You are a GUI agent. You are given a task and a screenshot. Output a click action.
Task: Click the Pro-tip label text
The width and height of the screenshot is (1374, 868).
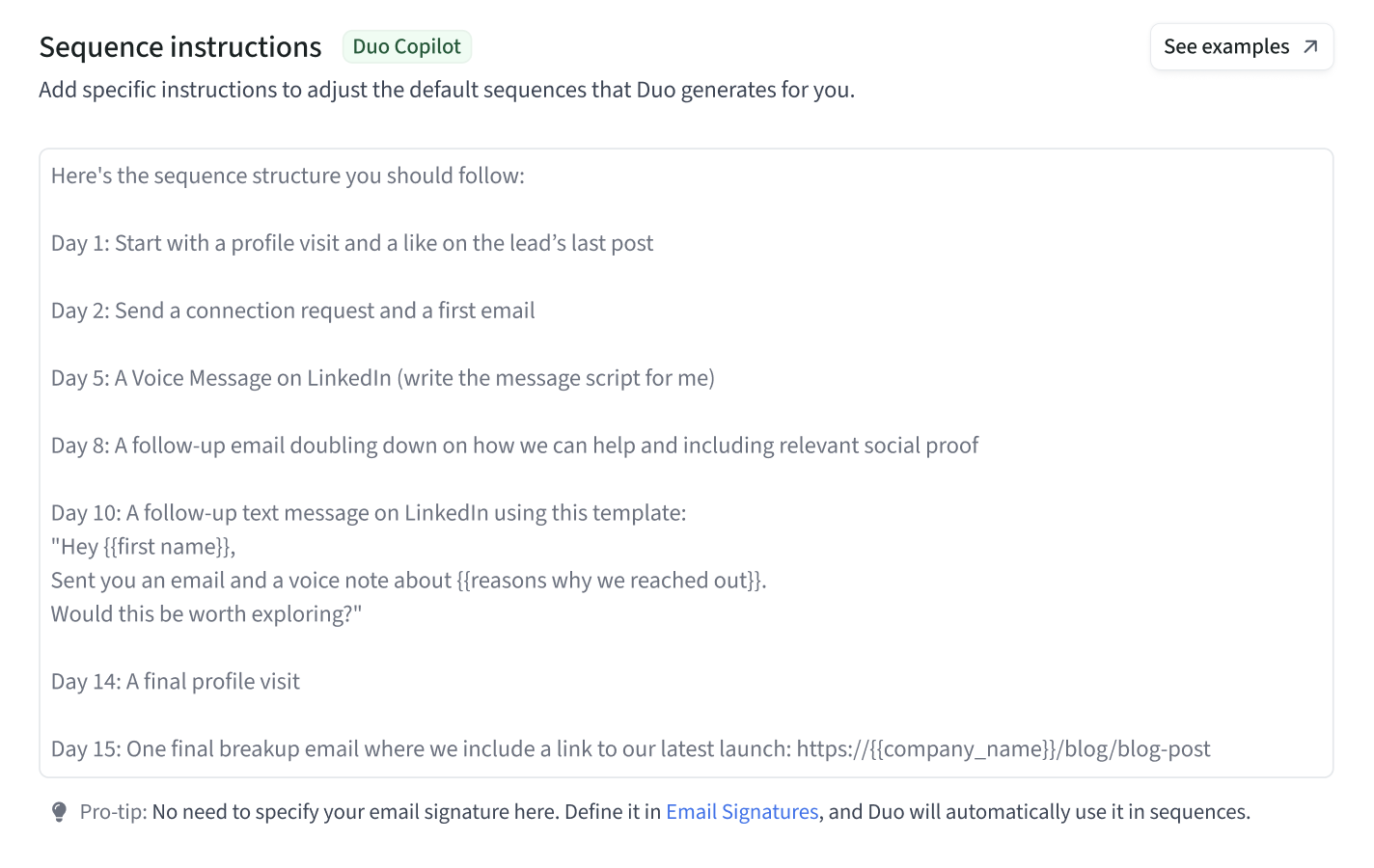[113, 812]
